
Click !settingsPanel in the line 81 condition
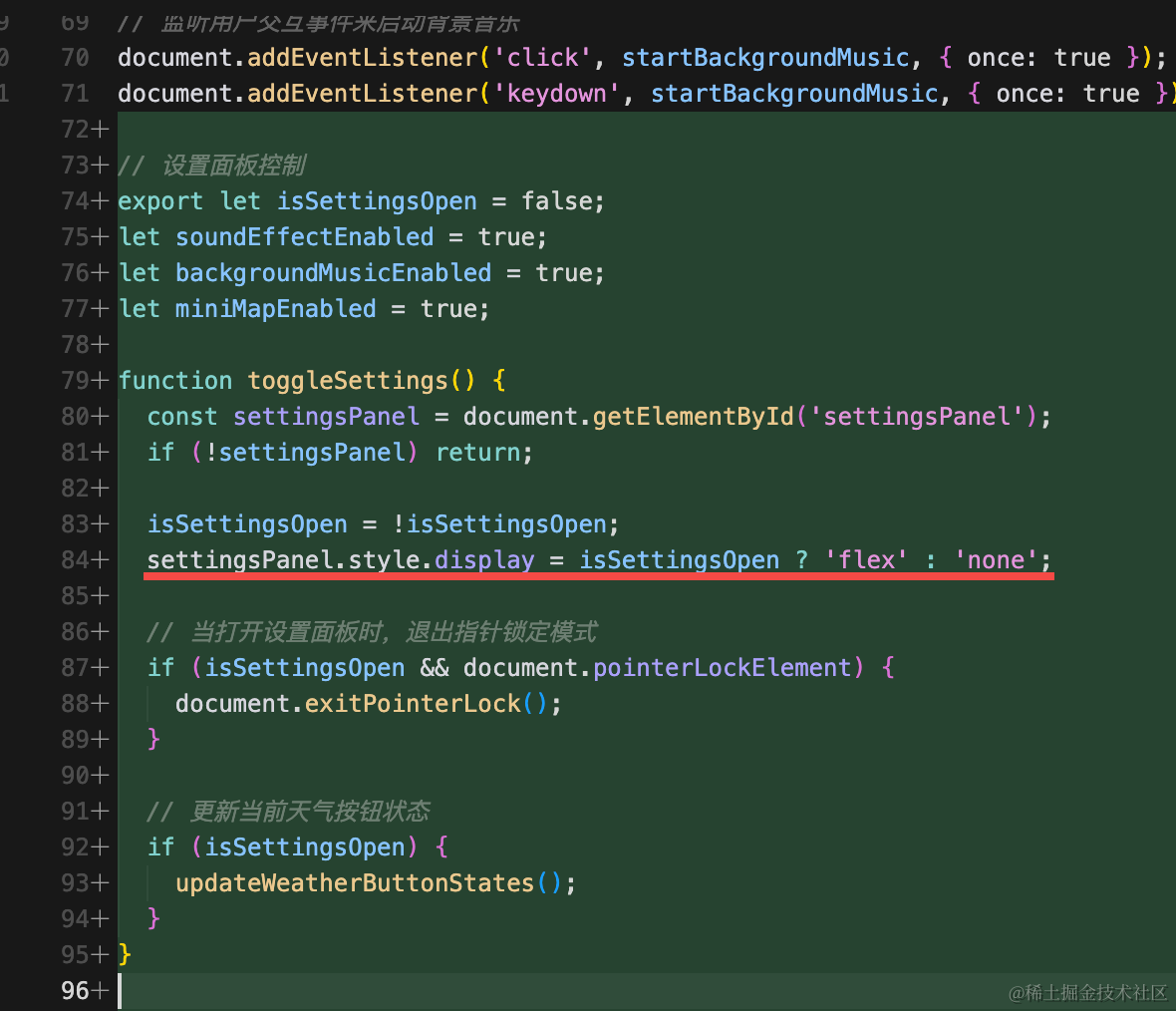[305, 453]
